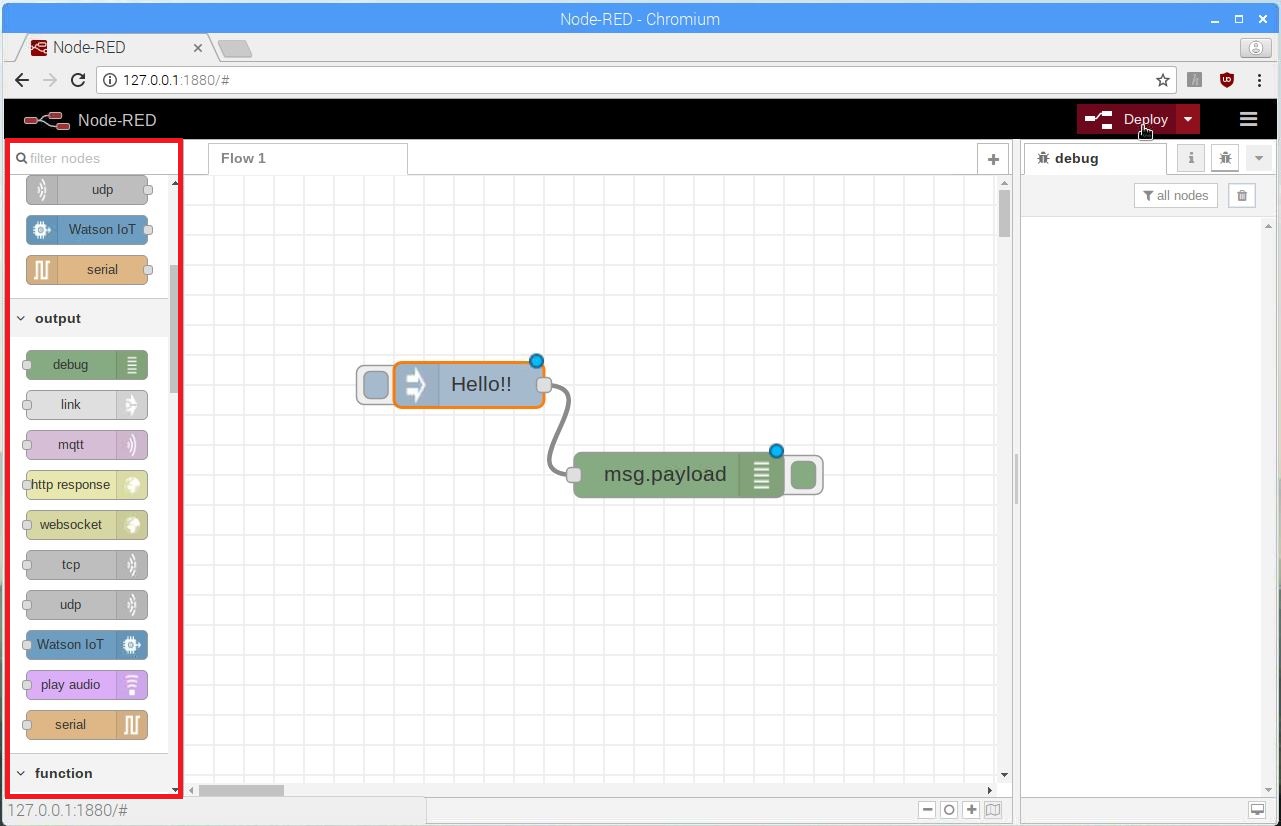Screen dimensions: 1281x826
Task: Open the Node-RED hamburger main menu
Action: (1248, 119)
